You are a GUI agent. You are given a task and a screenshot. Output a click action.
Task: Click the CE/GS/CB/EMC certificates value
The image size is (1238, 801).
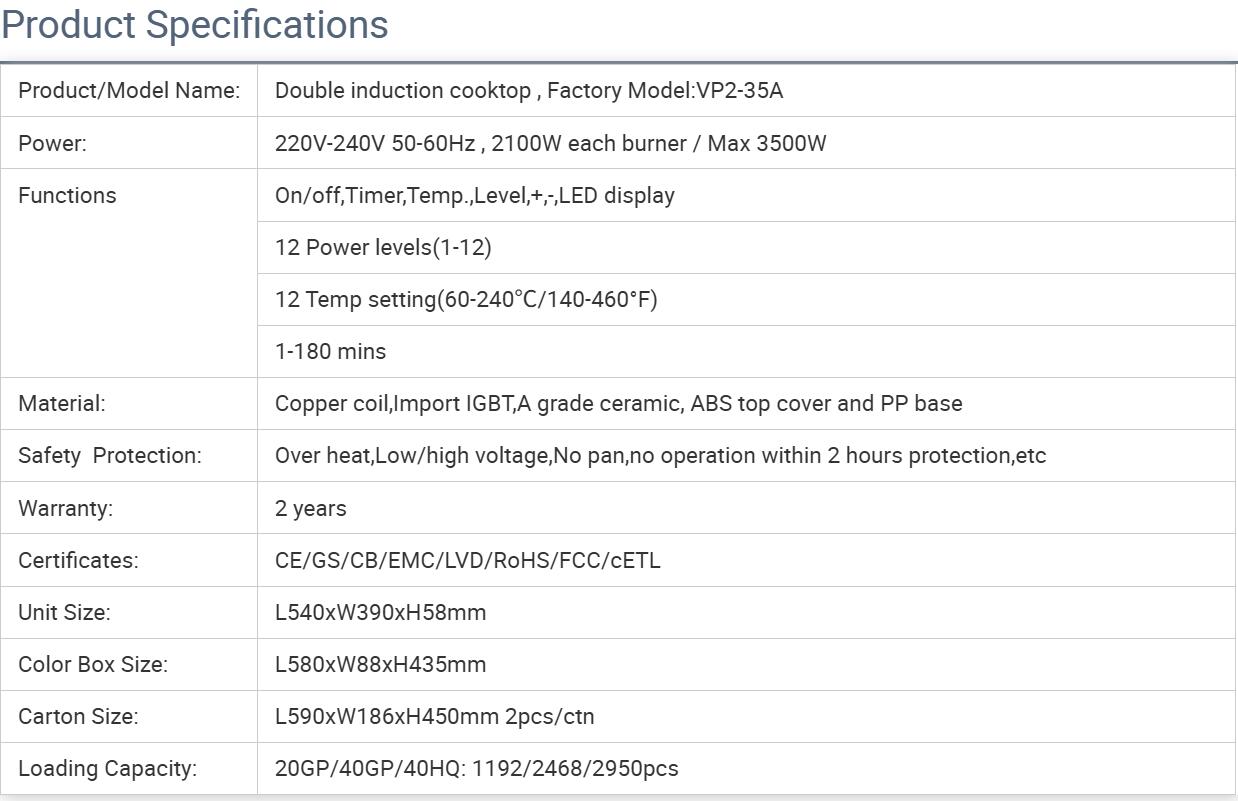(467, 560)
